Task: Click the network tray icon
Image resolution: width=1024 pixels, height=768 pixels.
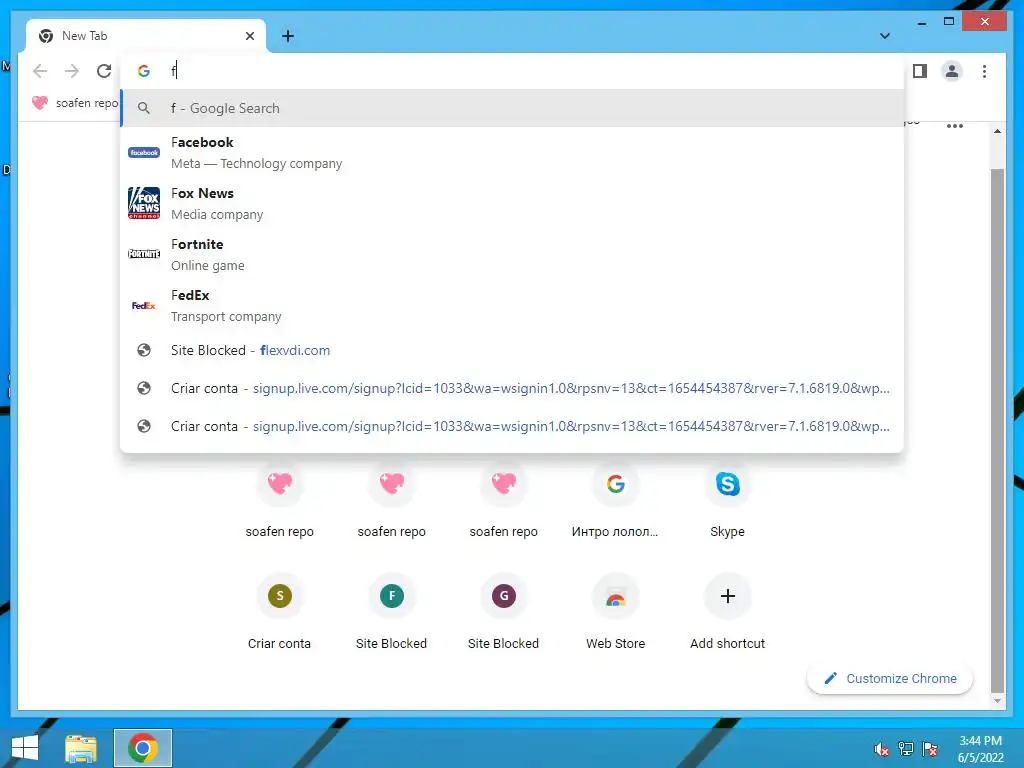Action: click(906, 749)
